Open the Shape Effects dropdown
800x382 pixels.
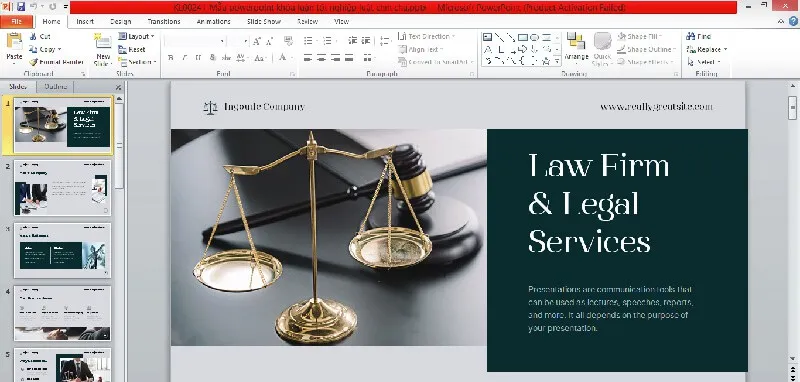[645, 62]
